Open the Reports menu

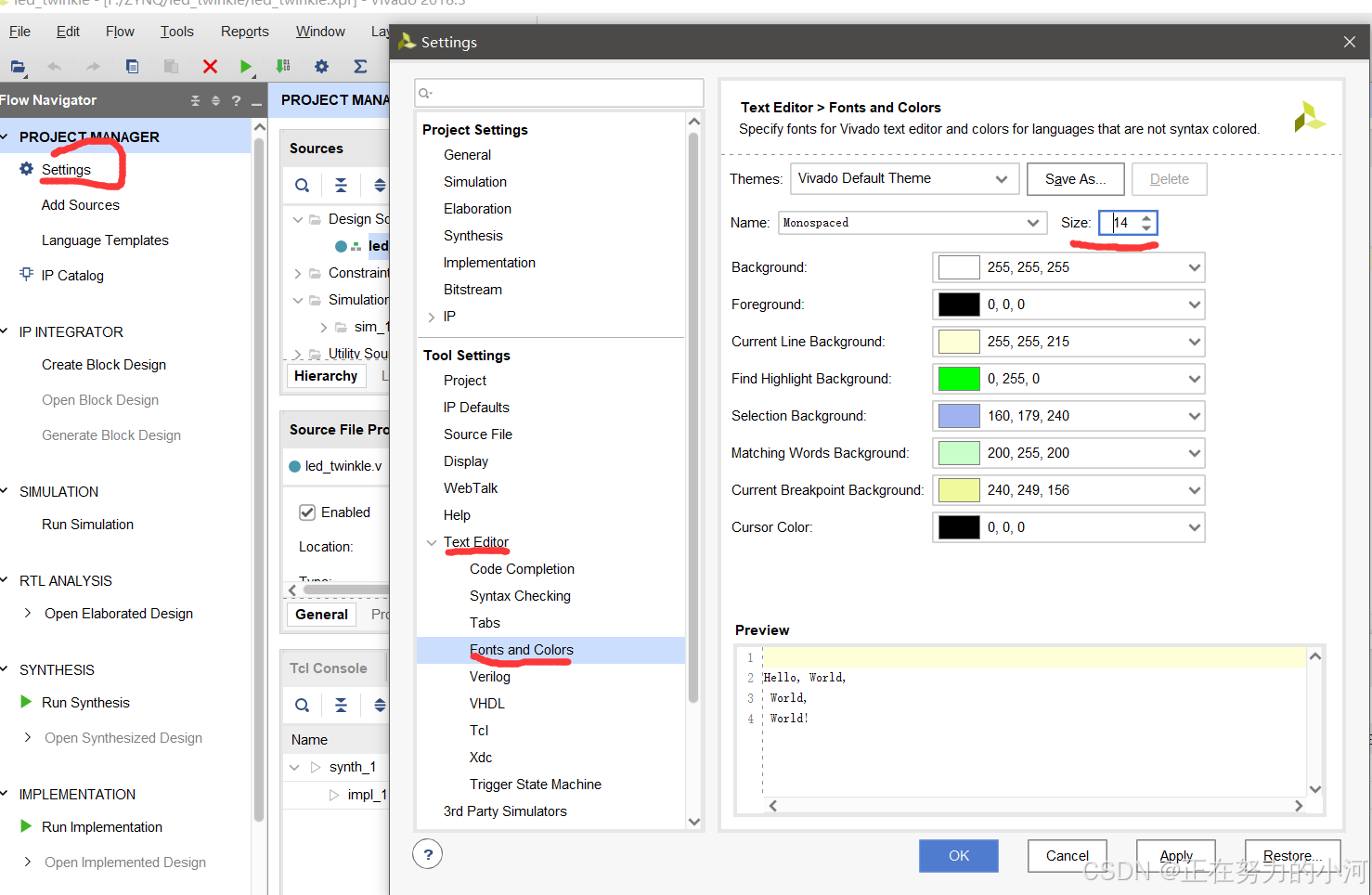(x=244, y=32)
